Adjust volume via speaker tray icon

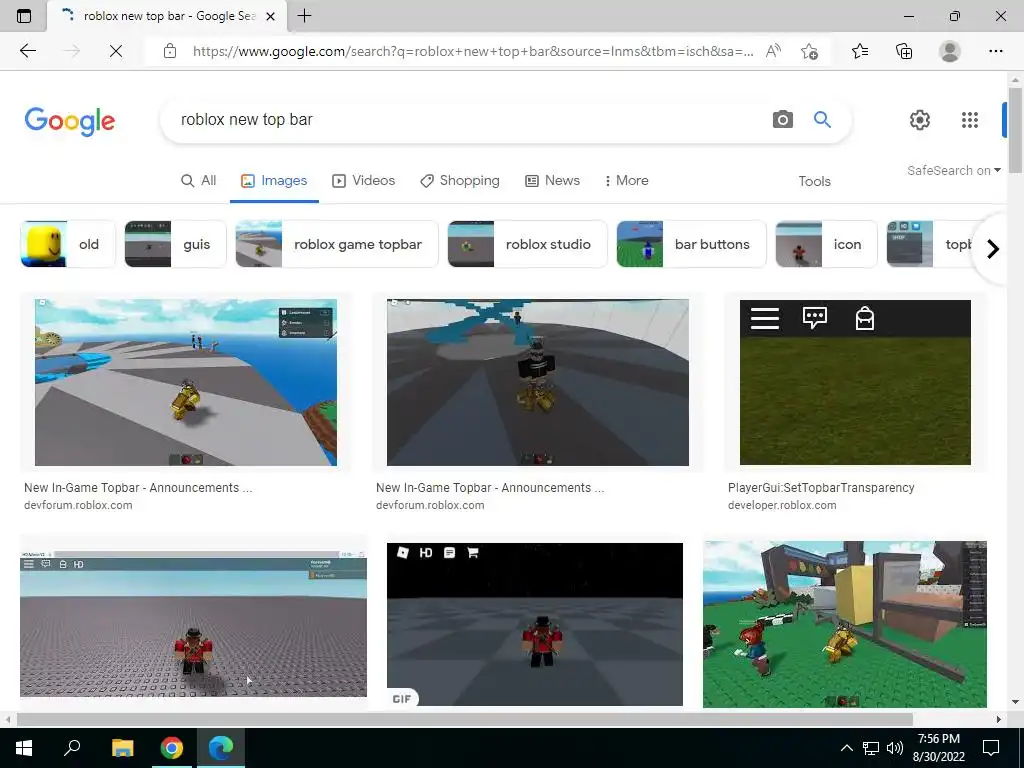coord(895,748)
